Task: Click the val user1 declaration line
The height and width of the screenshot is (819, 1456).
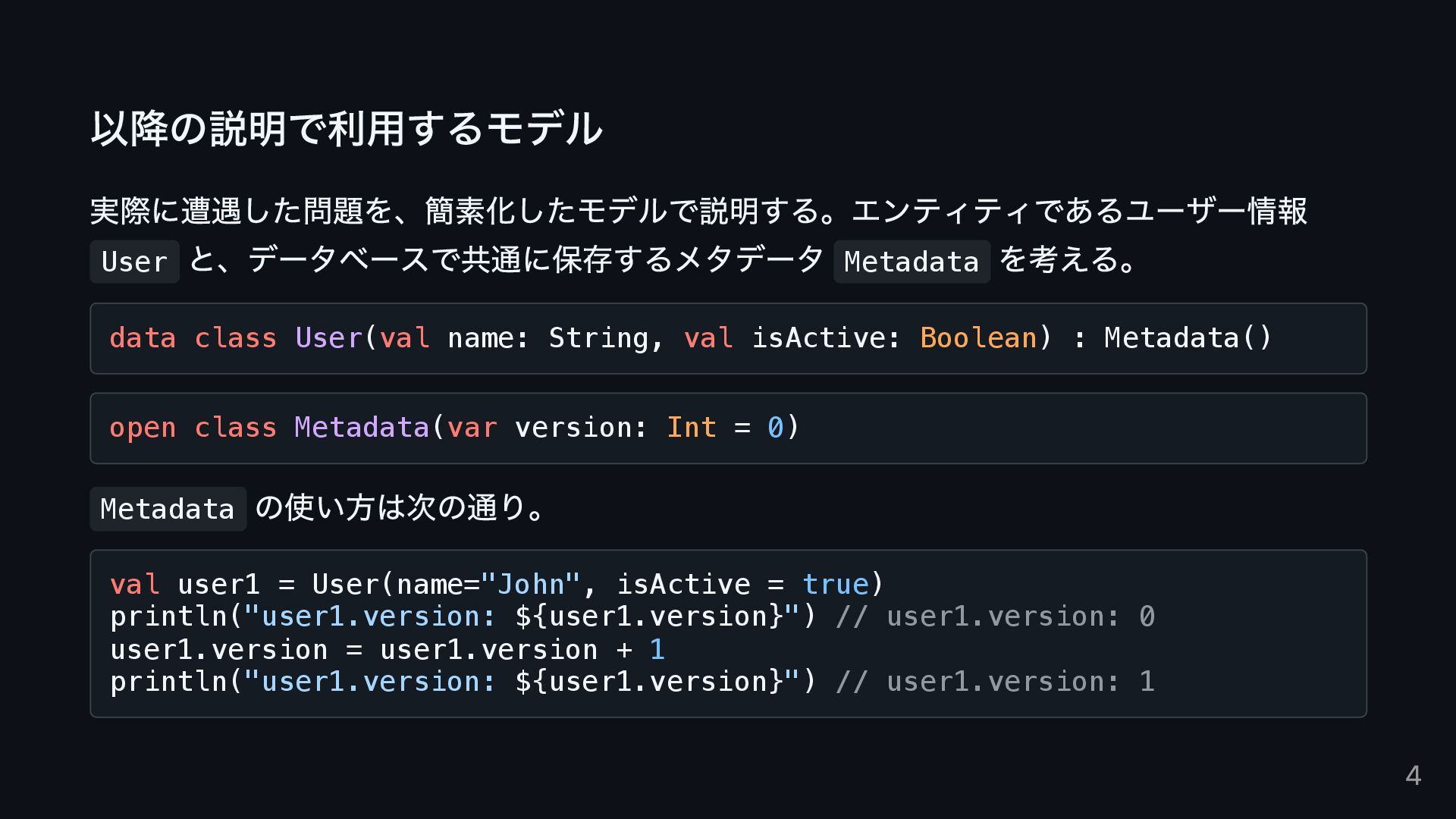Action: point(496,585)
